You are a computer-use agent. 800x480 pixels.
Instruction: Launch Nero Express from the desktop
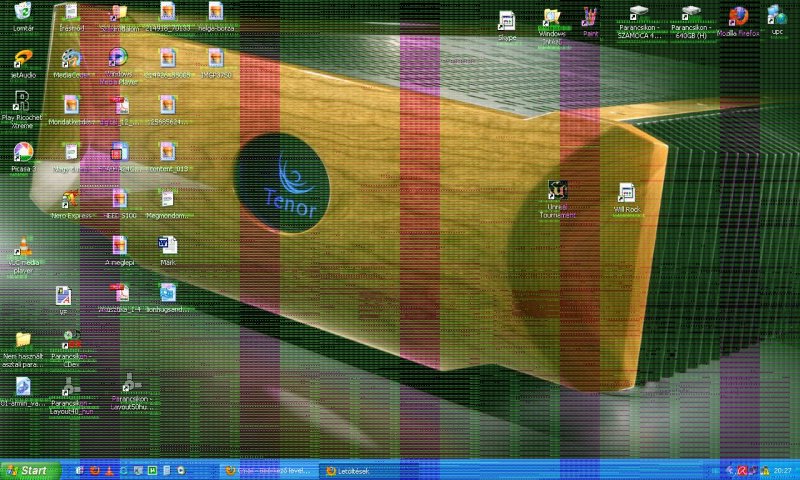(x=71, y=199)
